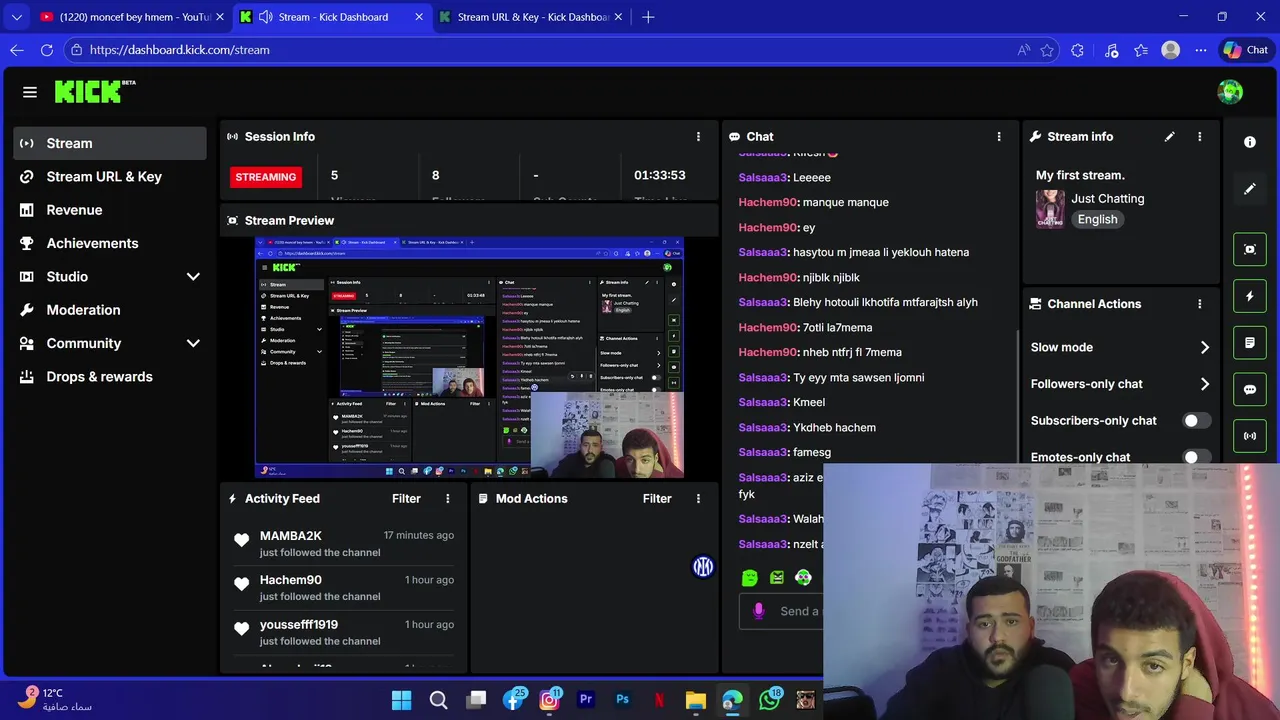The image size is (1280, 720).
Task: Click the English language tag
Action: coord(1097,220)
